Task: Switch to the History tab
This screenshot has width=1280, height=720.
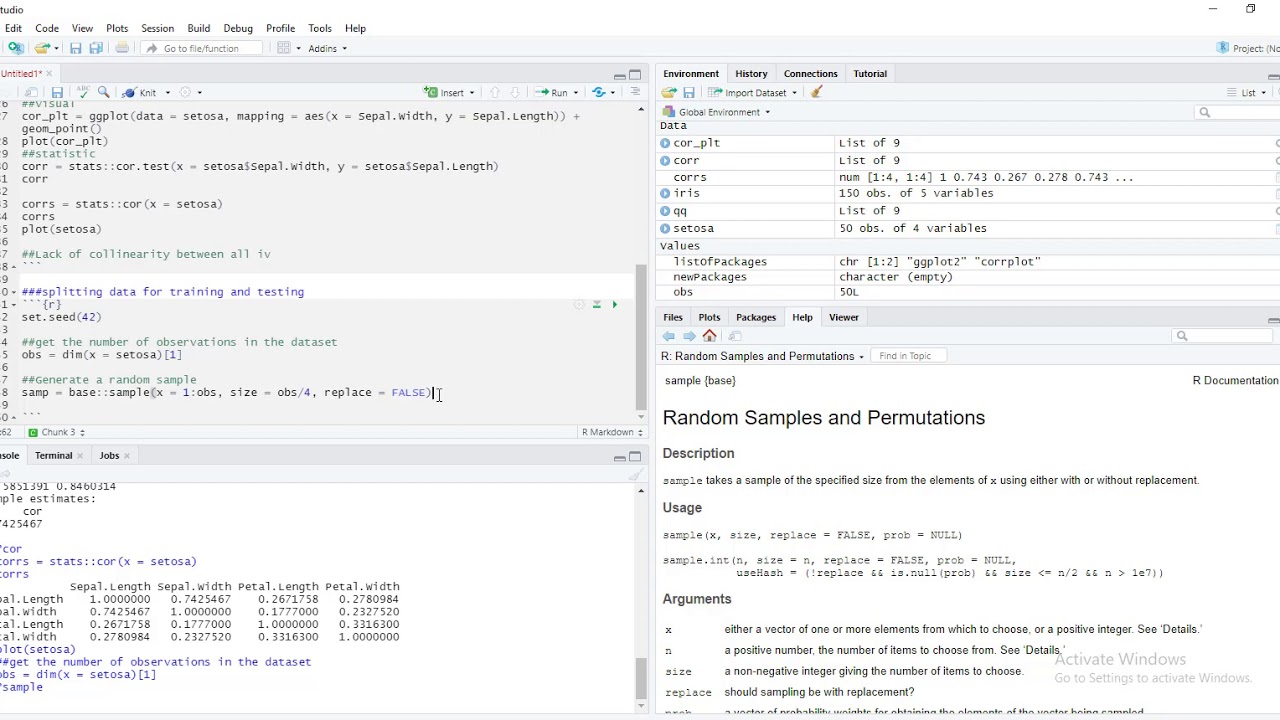Action: [x=751, y=73]
